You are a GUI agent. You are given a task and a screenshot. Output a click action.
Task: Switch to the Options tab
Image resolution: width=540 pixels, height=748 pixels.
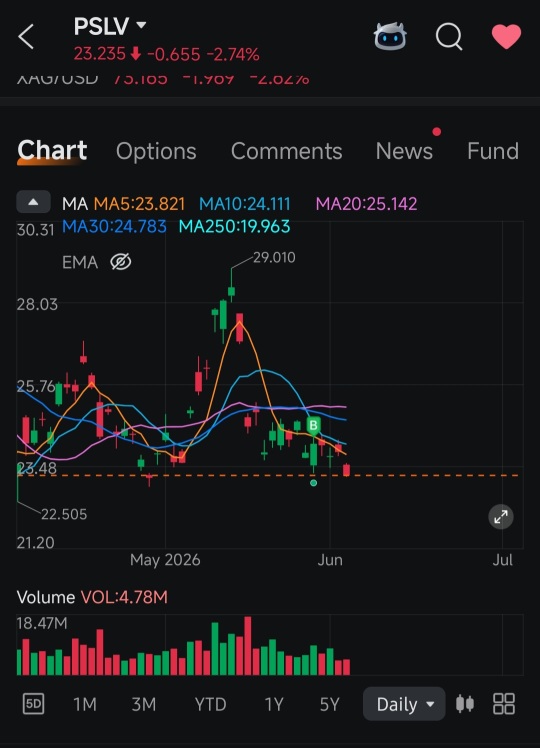coord(156,151)
